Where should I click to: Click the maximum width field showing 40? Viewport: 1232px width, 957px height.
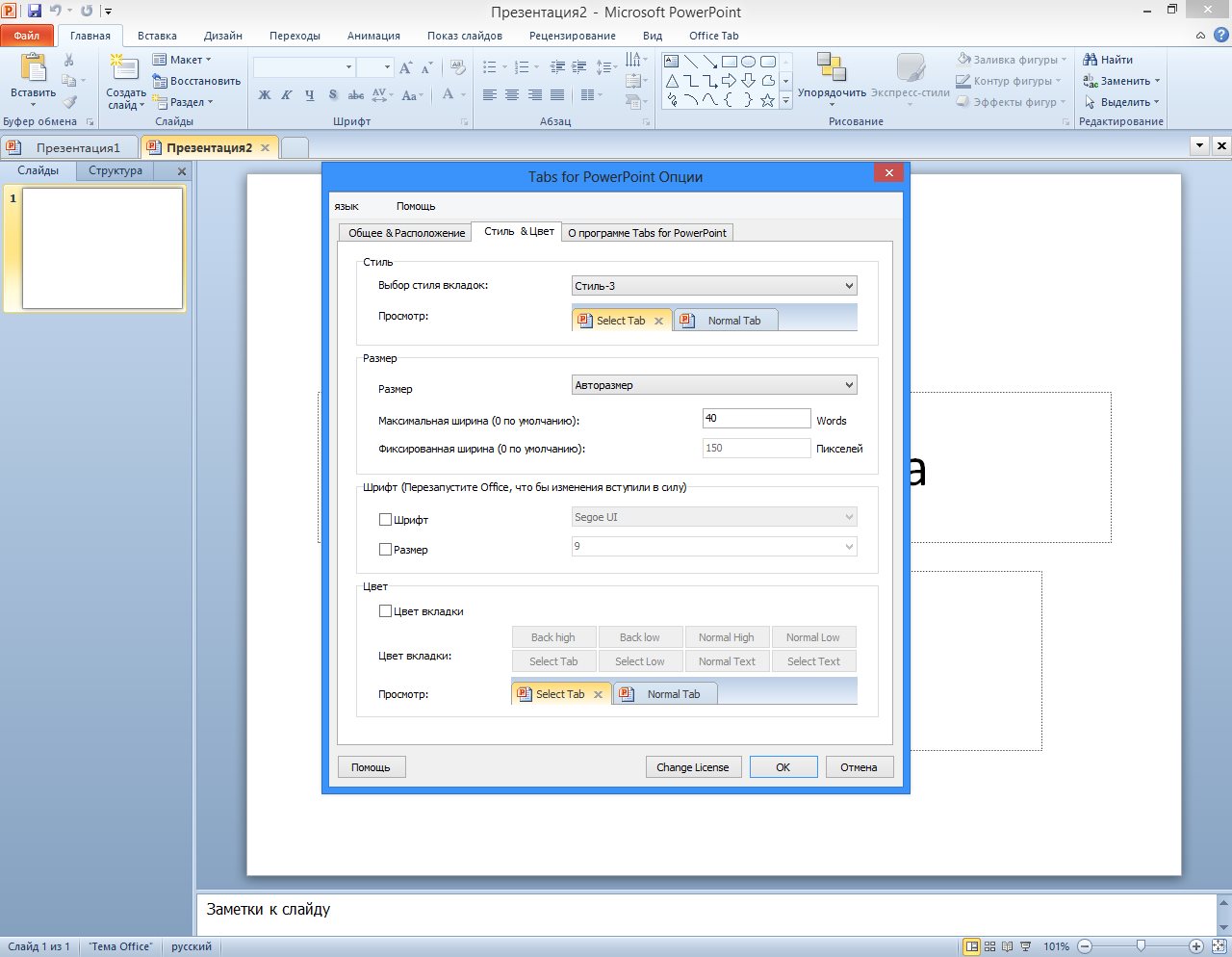click(x=757, y=418)
